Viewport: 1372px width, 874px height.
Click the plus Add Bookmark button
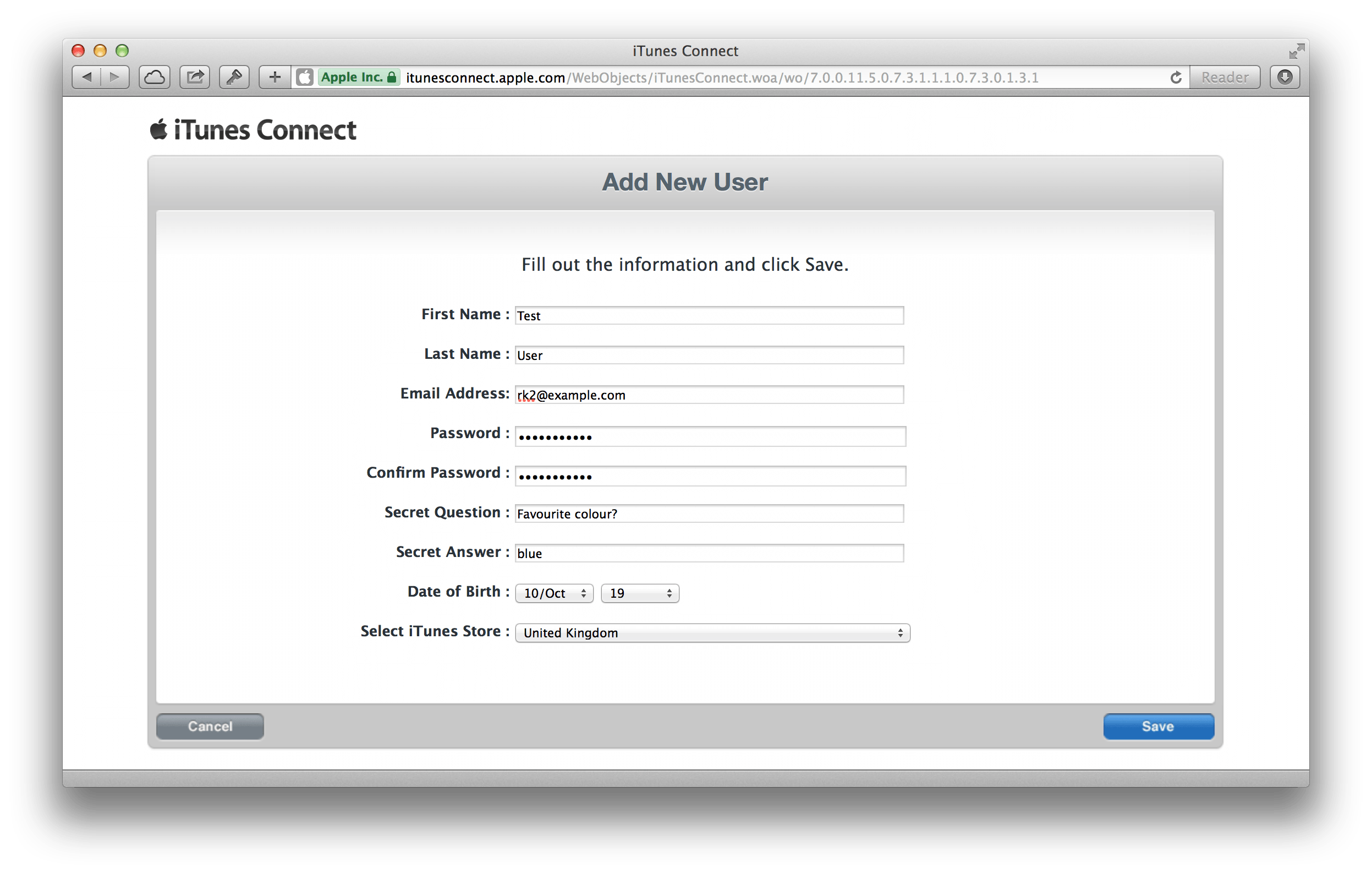[x=275, y=78]
